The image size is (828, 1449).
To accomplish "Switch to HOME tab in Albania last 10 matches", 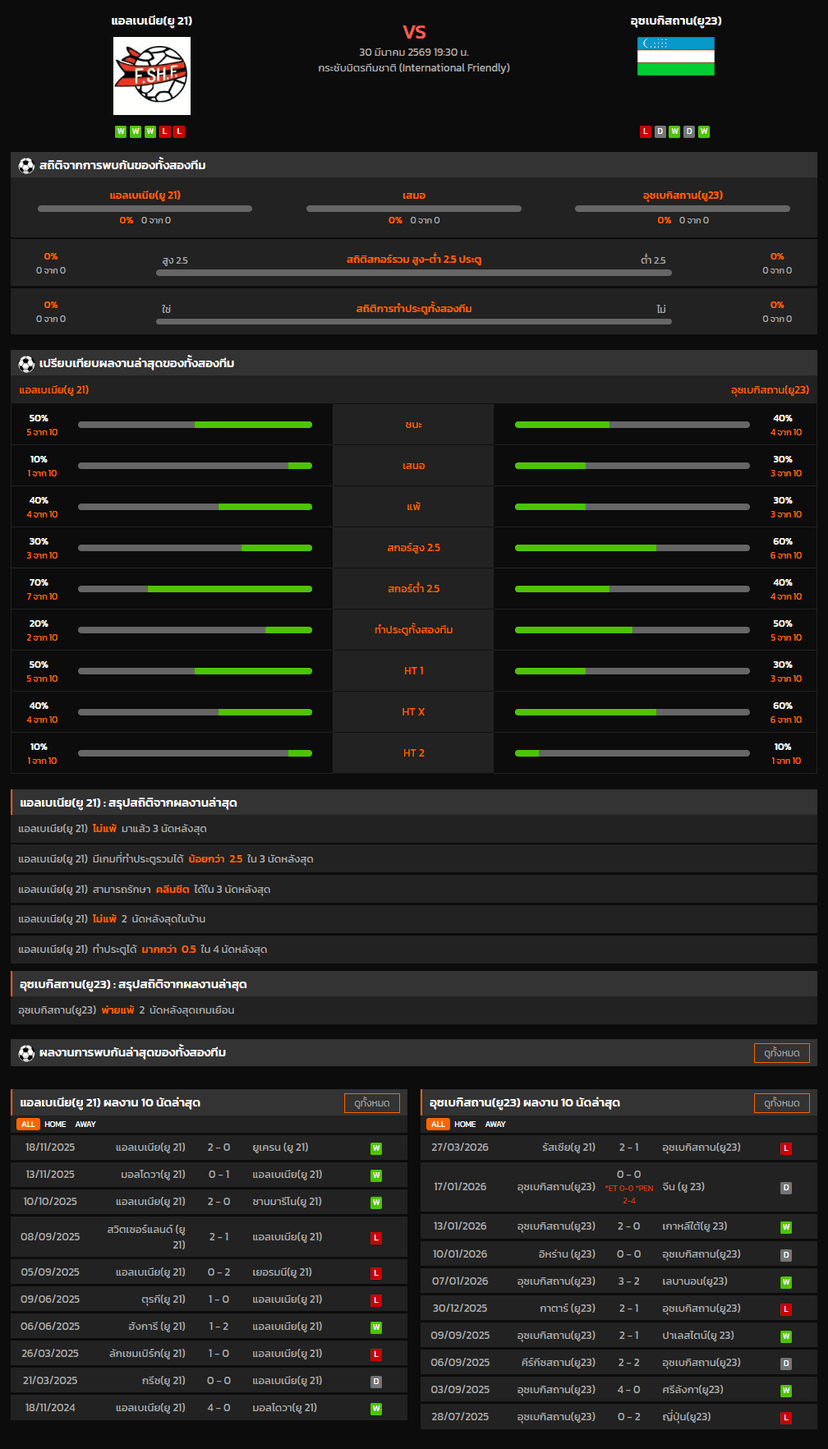I will [55, 1124].
